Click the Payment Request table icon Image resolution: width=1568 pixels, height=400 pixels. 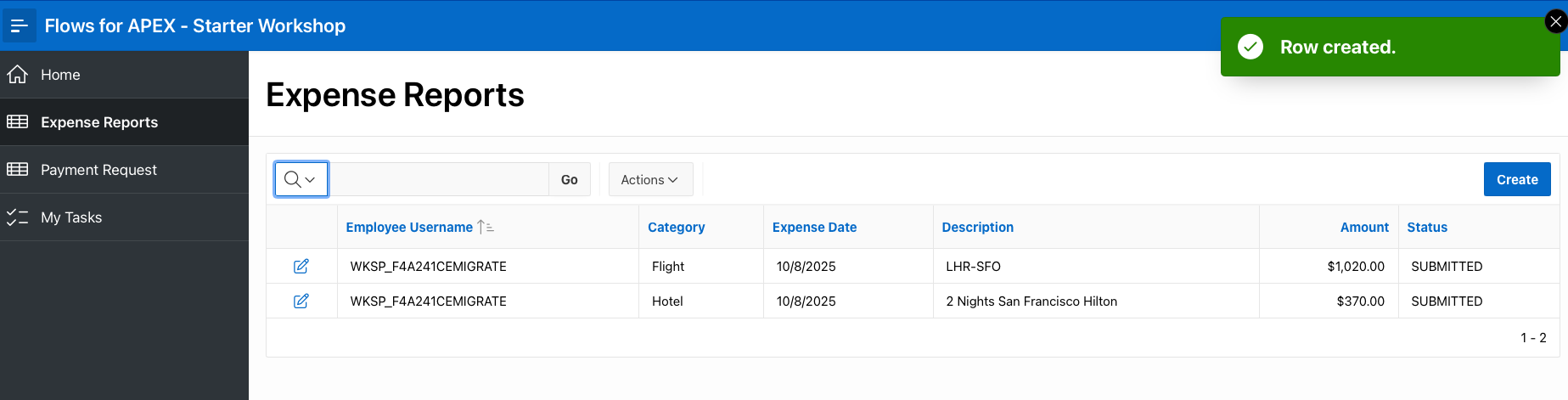point(17,169)
